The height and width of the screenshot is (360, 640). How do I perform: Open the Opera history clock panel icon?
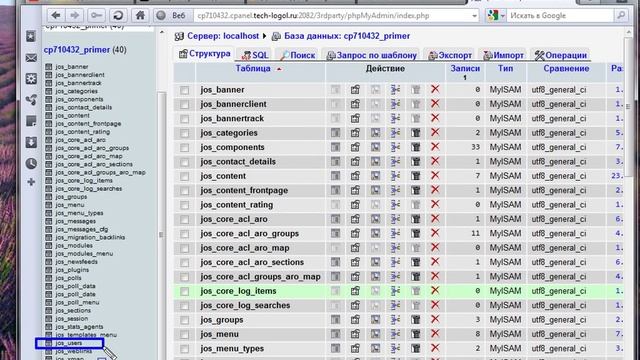(31, 164)
